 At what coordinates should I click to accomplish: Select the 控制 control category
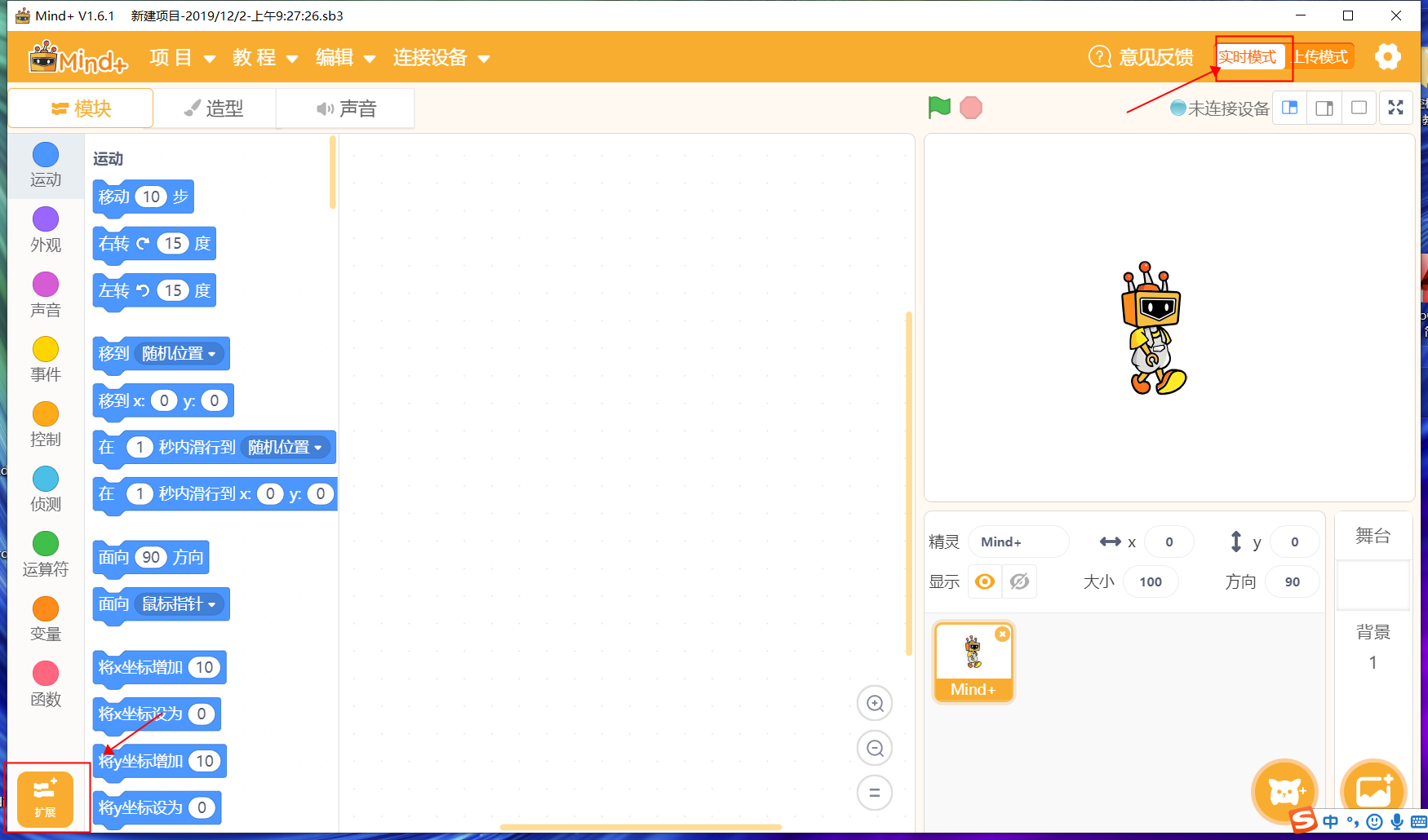tap(46, 424)
